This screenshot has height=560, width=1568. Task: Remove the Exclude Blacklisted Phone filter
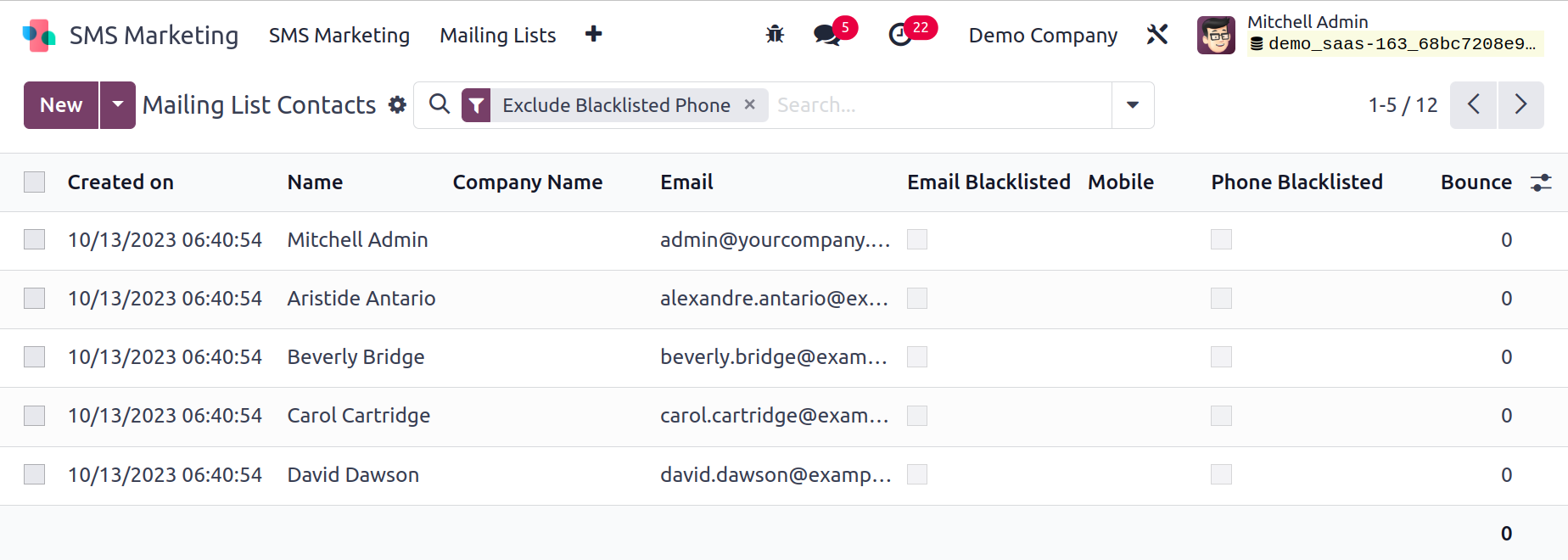click(x=750, y=104)
